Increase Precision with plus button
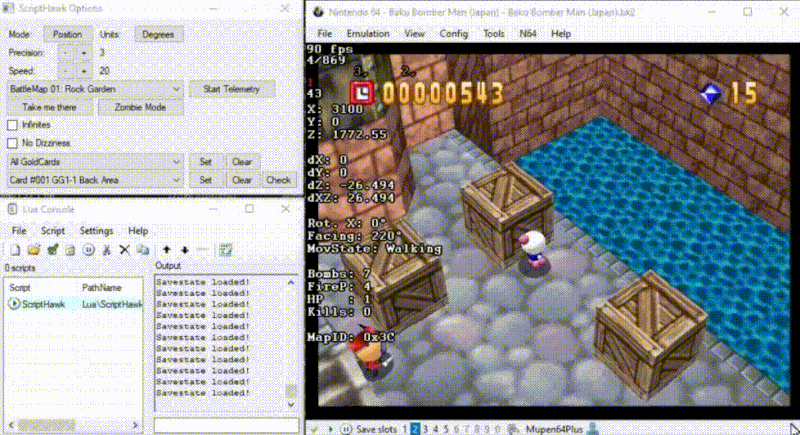 point(84,53)
